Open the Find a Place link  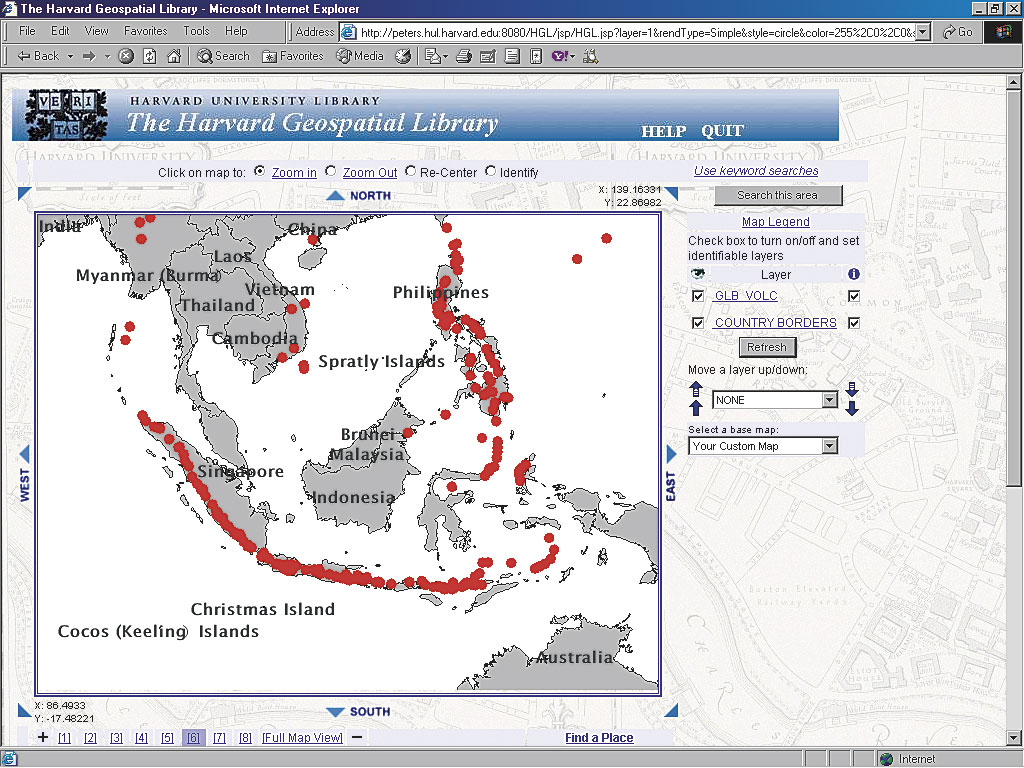pos(599,737)
